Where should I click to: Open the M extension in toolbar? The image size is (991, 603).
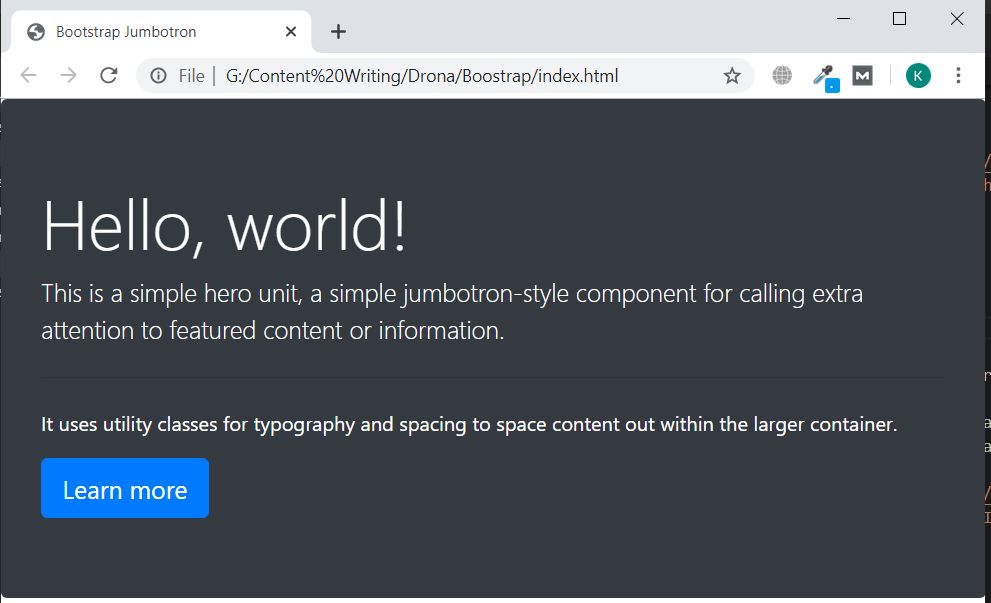coord(862,76)
